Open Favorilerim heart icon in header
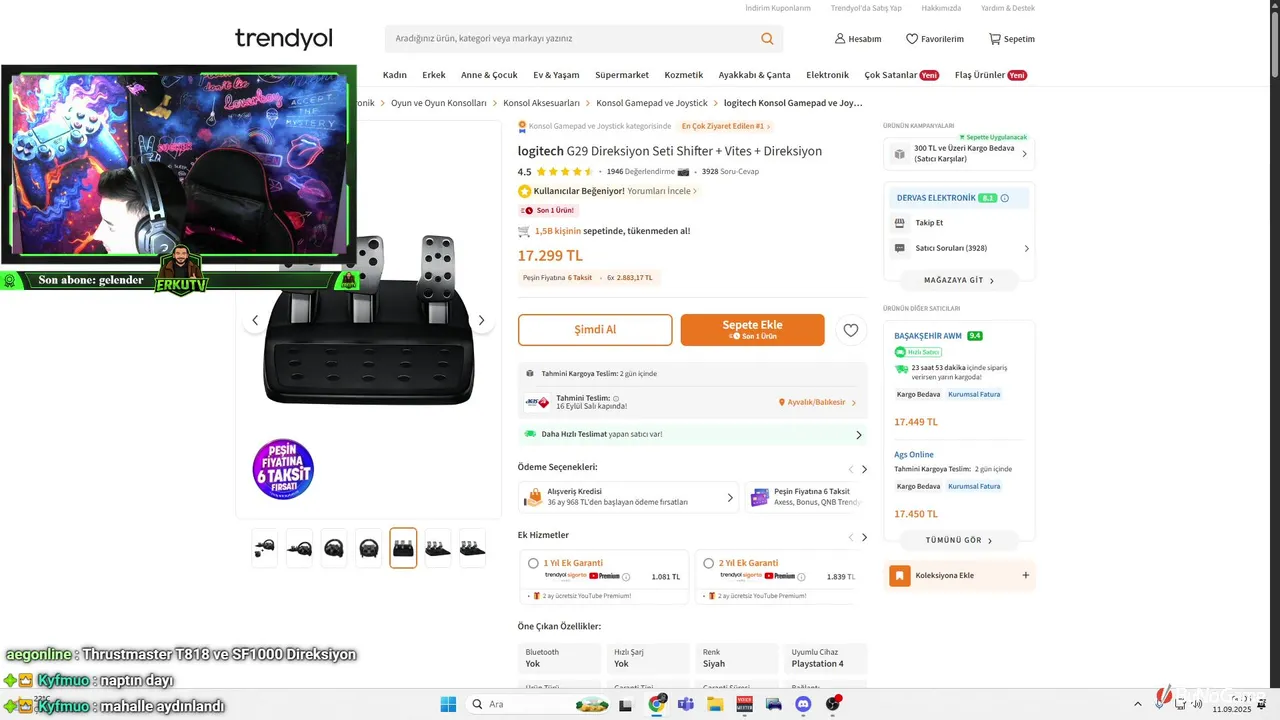This screenshot has height=720, width=1280. (x=912, y=39)
